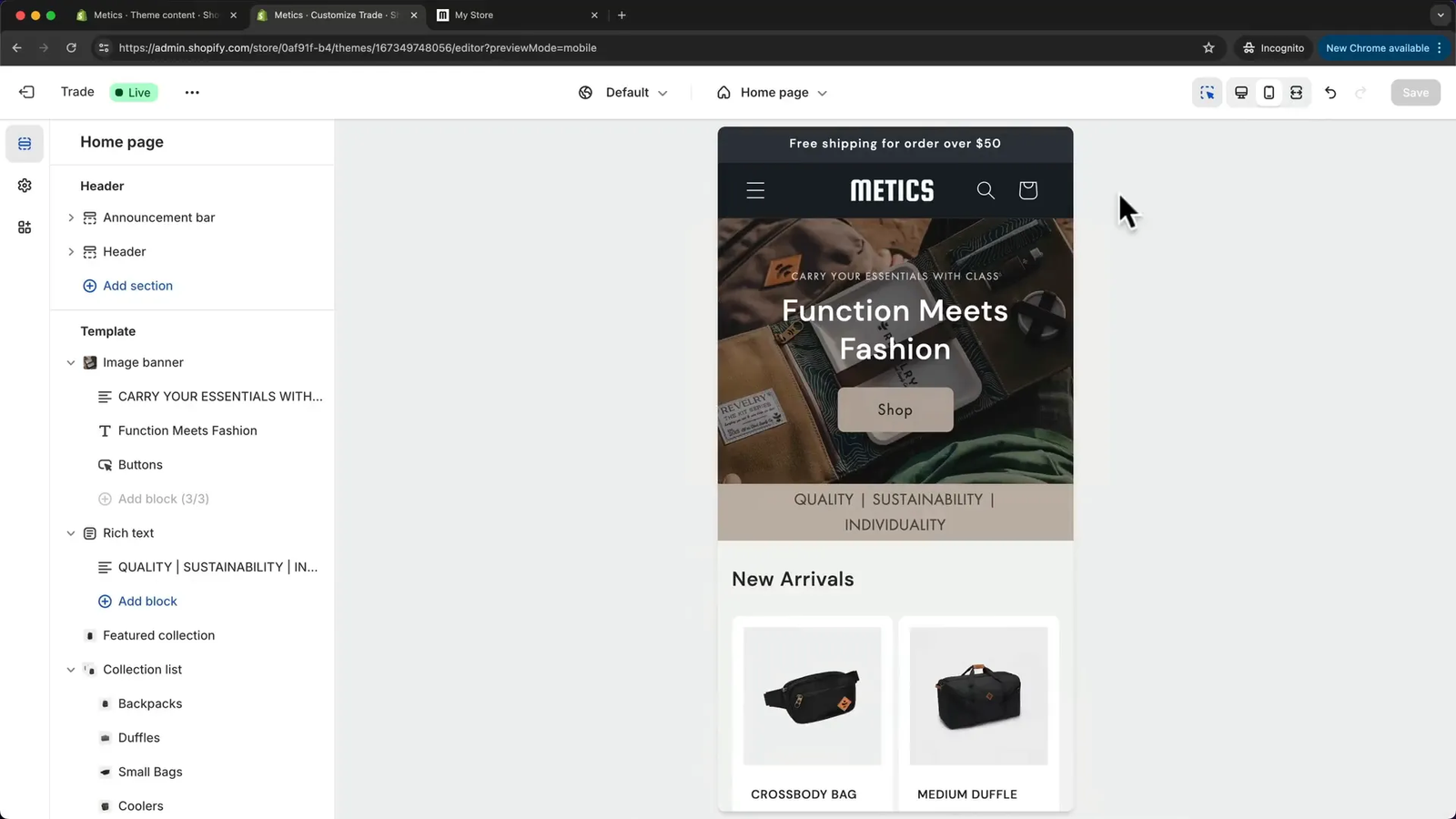Go back in browser history

(x=16, y=48)
